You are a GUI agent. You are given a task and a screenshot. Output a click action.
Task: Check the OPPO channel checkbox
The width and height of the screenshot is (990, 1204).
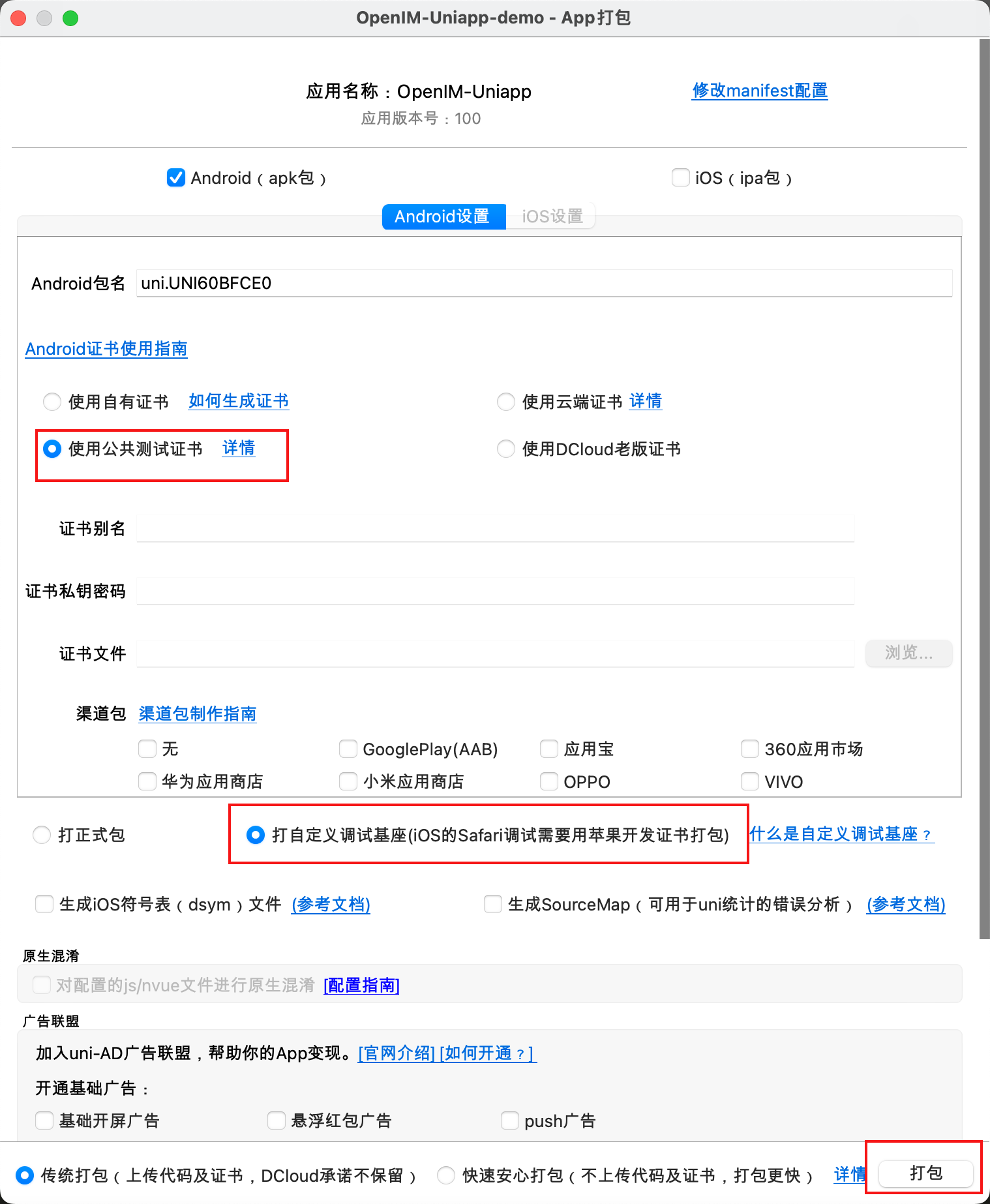(549, 781)
